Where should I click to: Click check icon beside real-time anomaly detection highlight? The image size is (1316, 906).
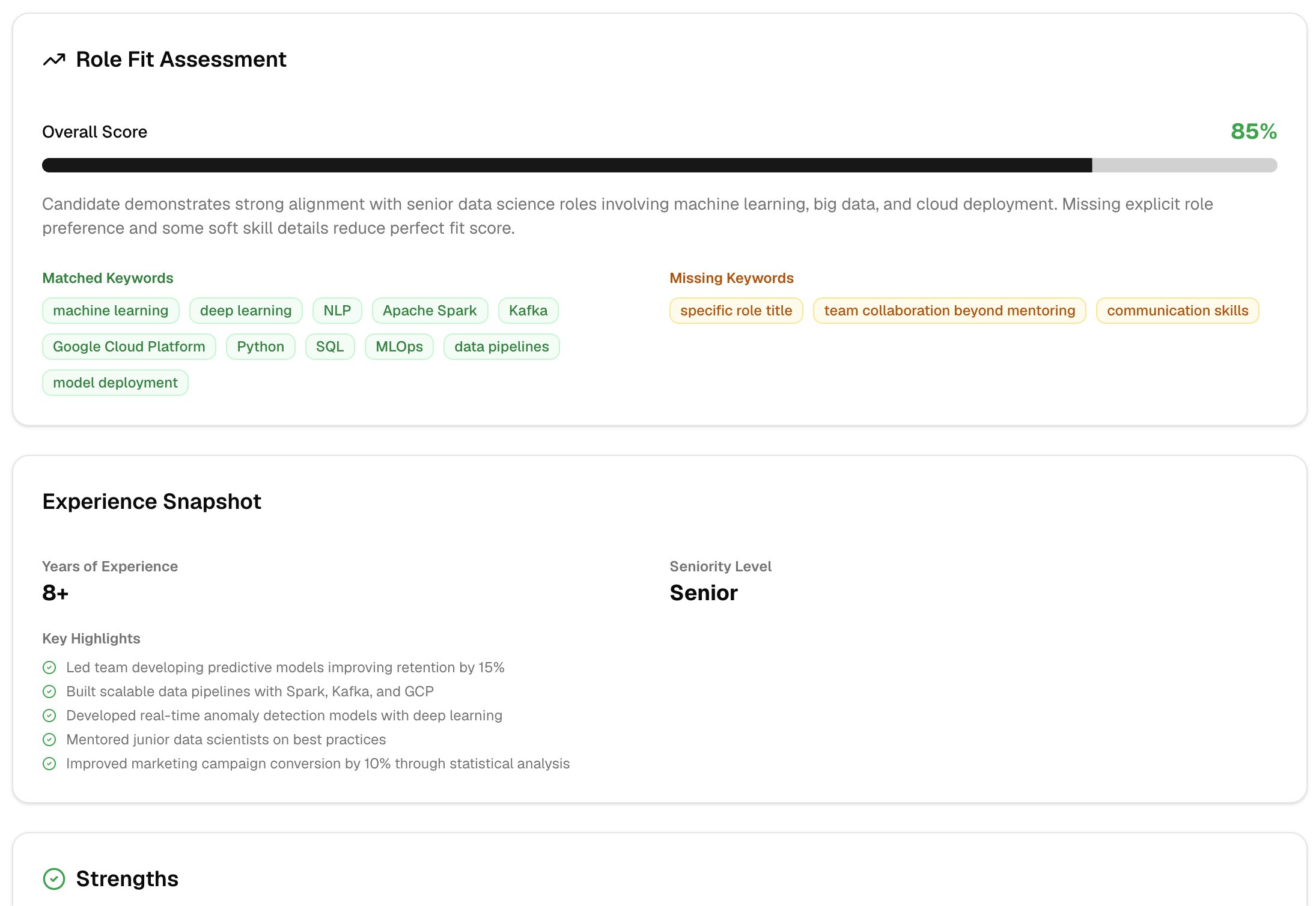coord(49,716)
